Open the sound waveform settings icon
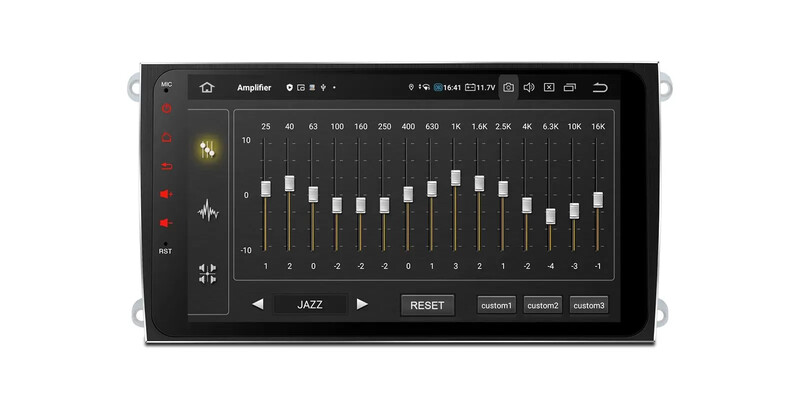The width and height of the screenshot is (800, 400). (208, 211)
